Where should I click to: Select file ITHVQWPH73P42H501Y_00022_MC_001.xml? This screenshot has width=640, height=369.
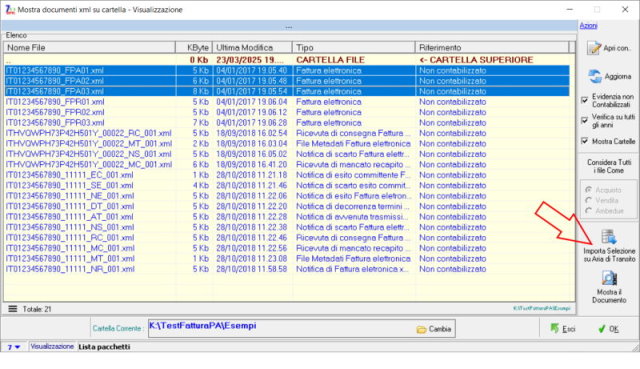pos(287,164)
